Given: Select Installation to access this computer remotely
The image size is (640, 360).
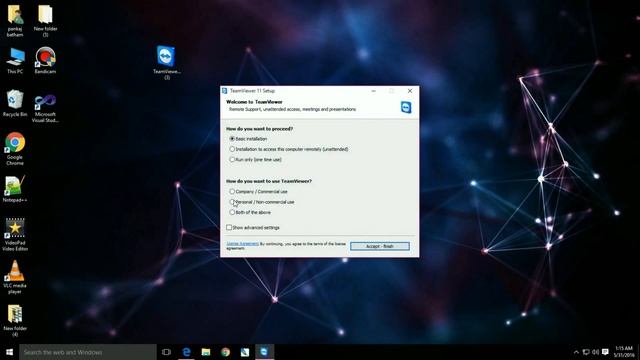Looking at the screenshot, I should 289,149.
